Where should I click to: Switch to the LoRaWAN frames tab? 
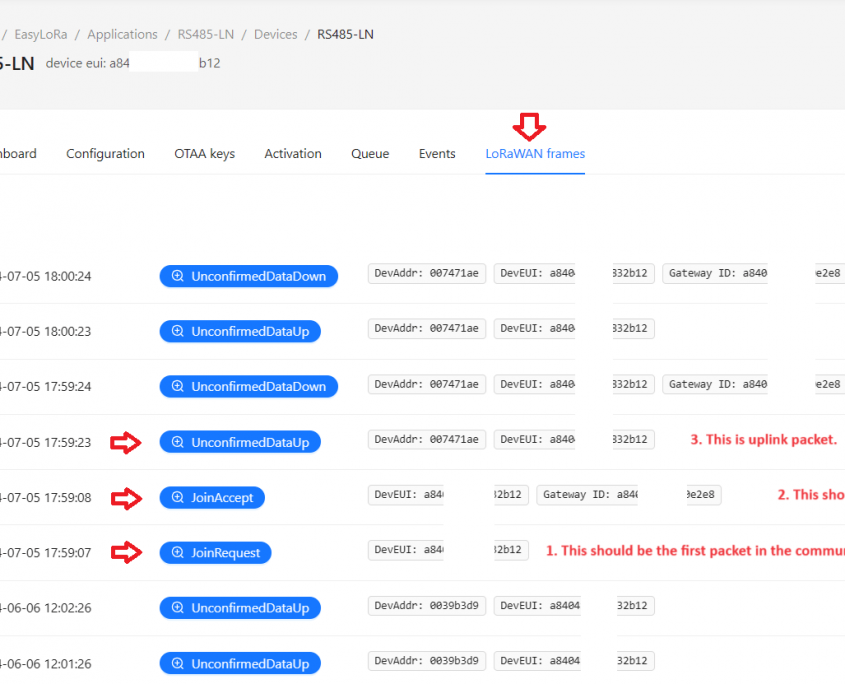[535, 154]
